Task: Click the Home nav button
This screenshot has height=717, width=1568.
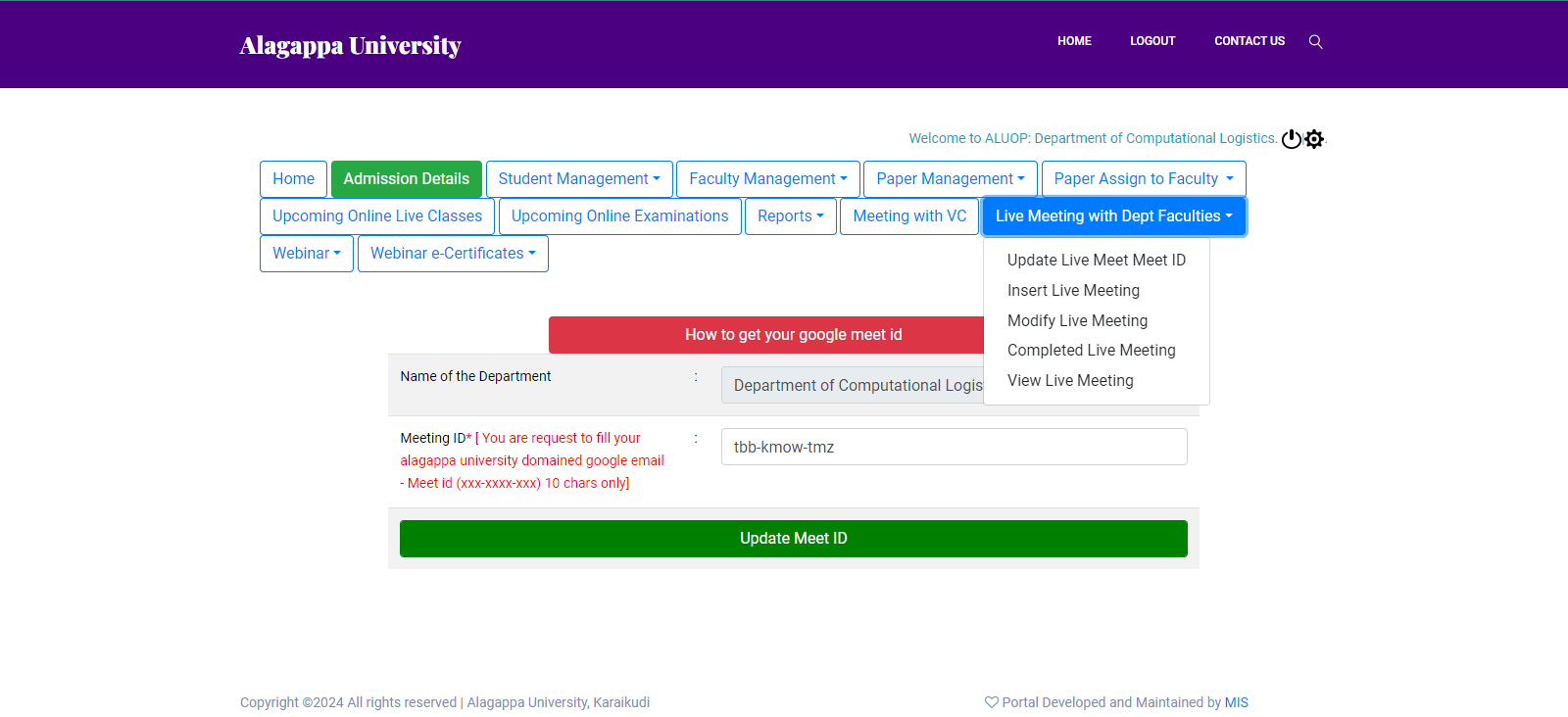Action: coord(293,179)
